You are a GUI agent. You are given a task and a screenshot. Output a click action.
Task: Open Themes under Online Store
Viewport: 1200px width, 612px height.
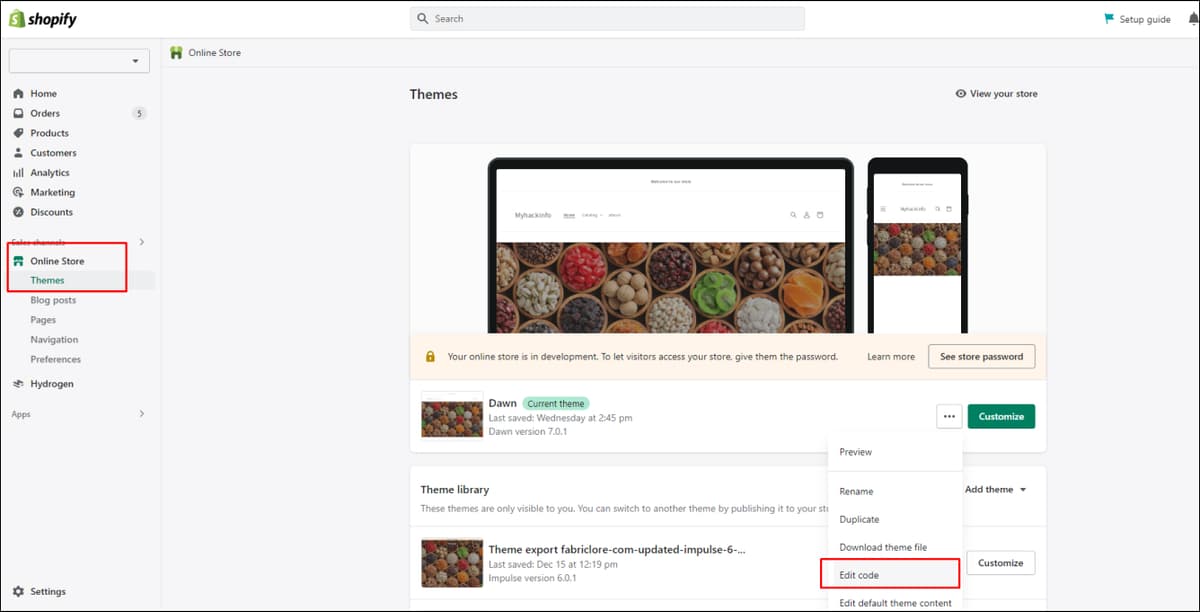coord(47,281)
